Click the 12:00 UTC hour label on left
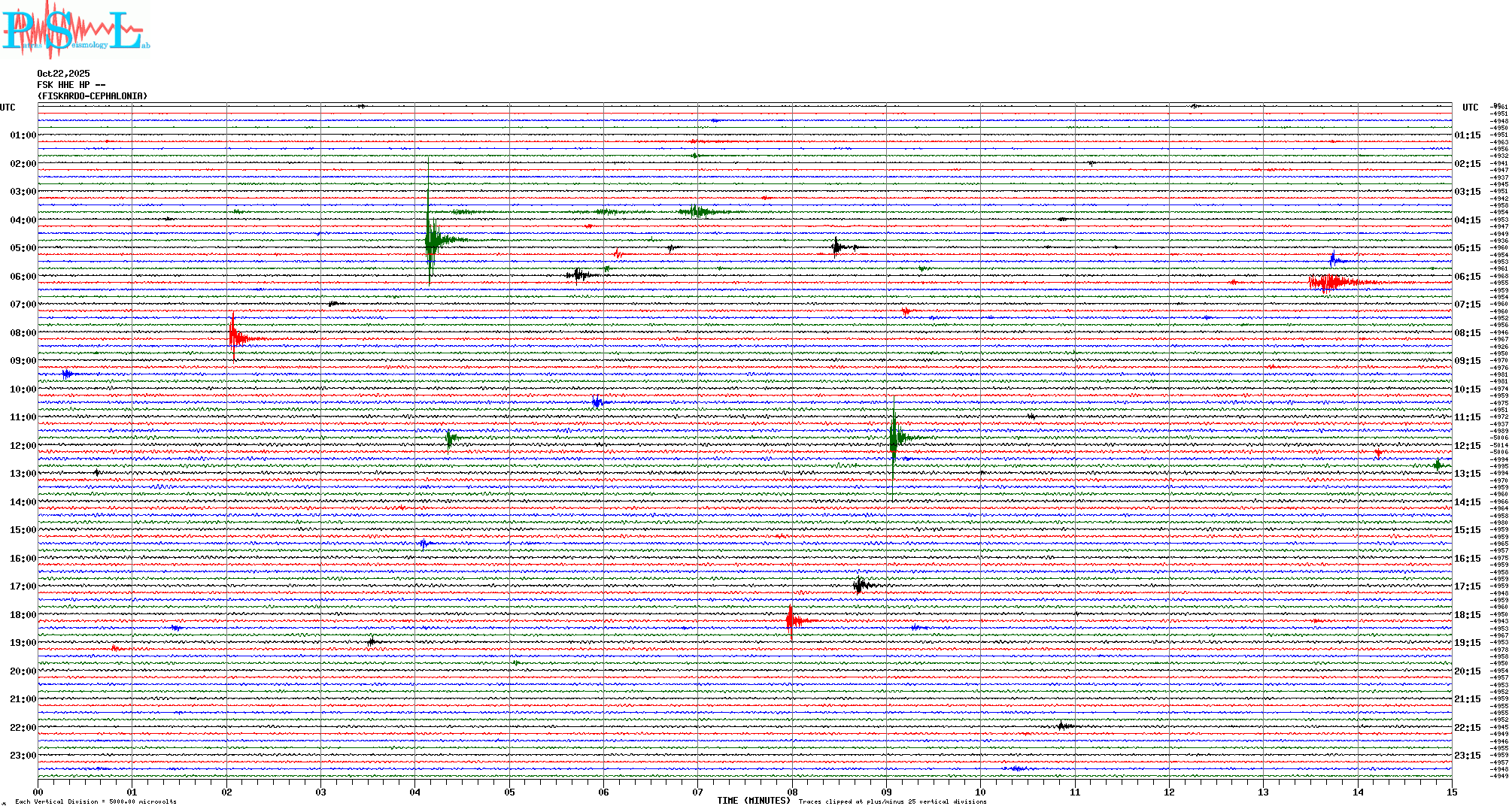Viewport: 1512px width, 812px height. point(23,446)
